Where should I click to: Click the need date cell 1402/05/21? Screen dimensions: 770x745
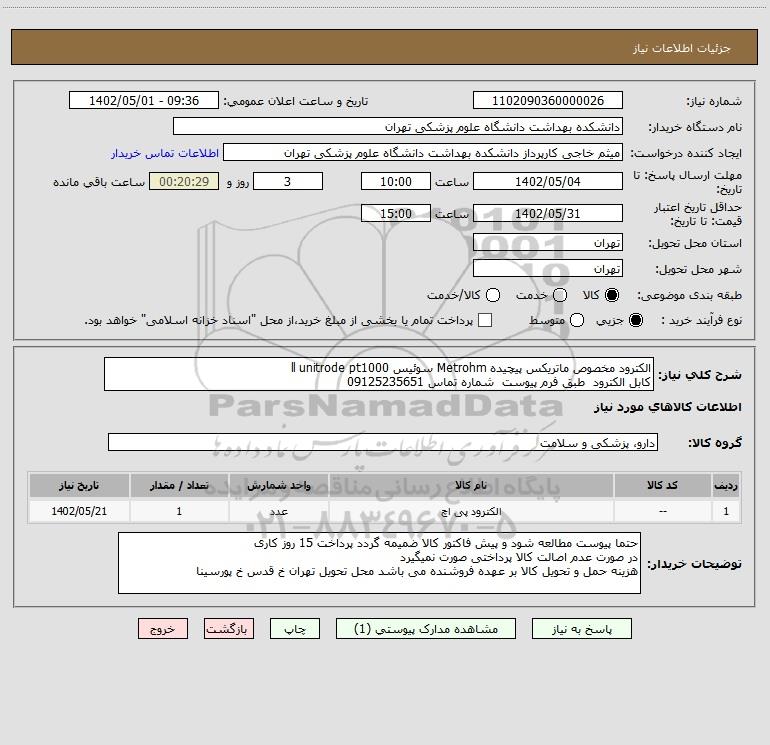click(79, 511)
